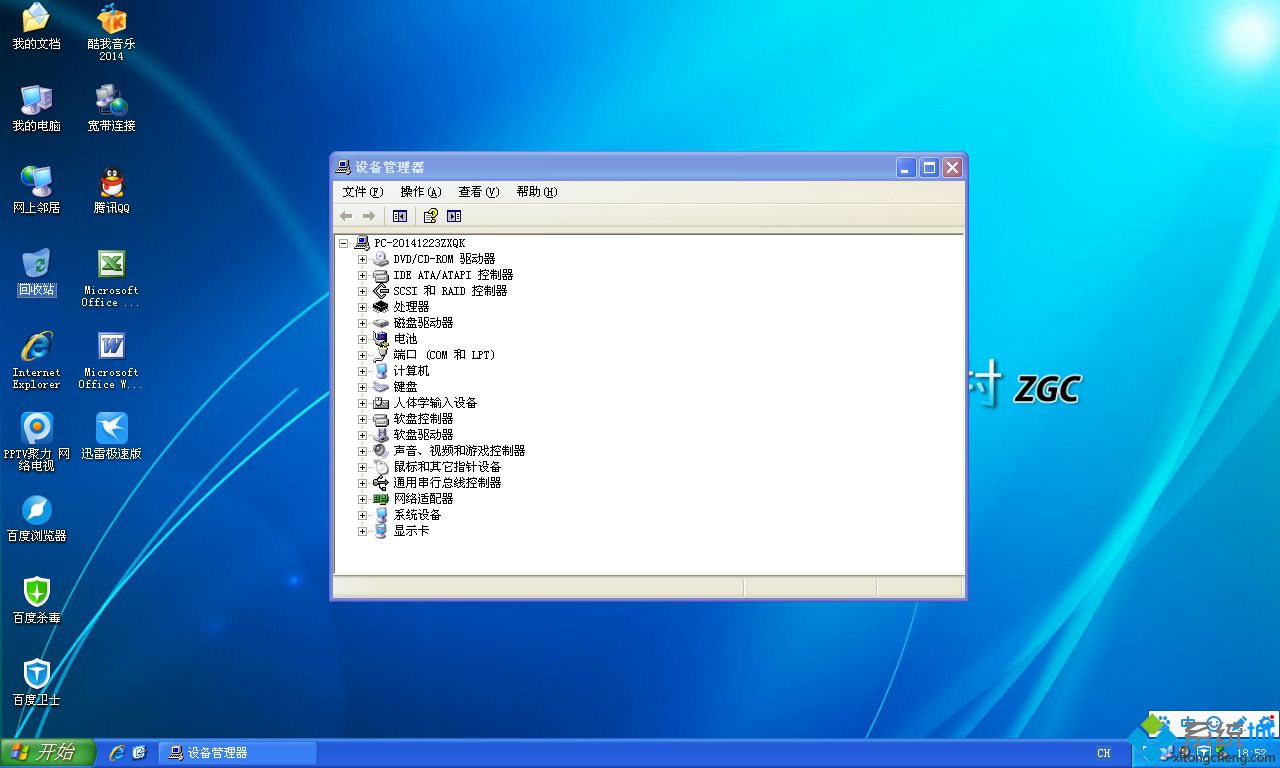The width and height of the screenshot is (1280, 768).
Task: Launch Internet Explorer from the quick launch bar
Action: (117, 752)
